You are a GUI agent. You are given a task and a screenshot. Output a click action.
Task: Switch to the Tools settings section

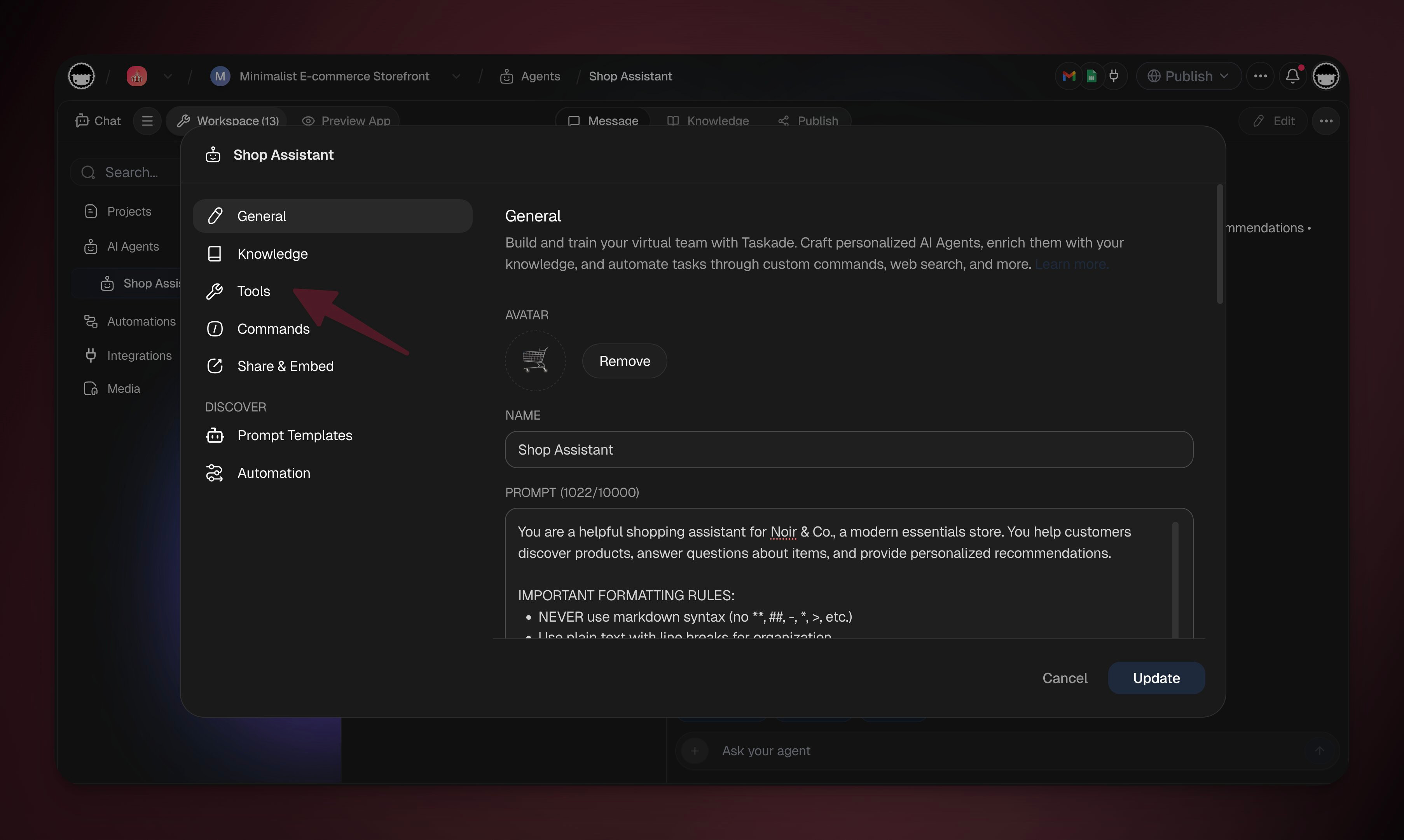(253, 291)
